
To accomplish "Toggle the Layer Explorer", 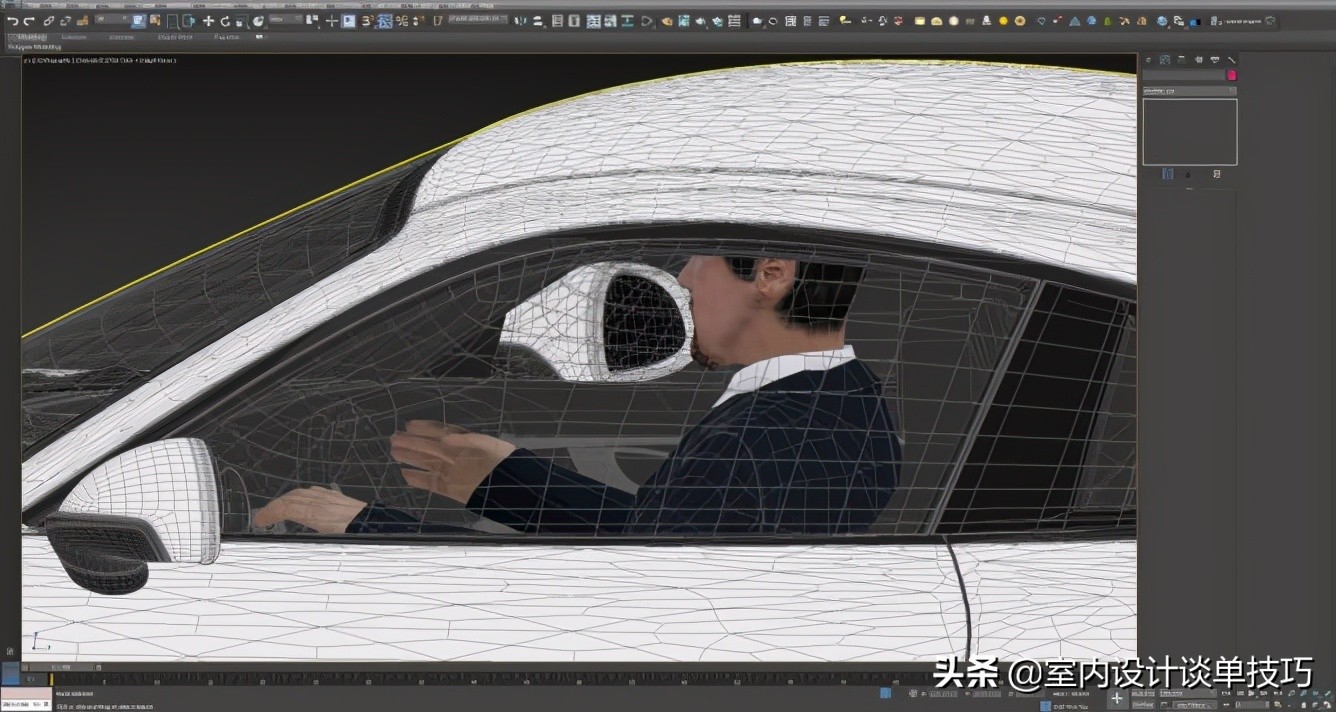I will click(575, 21).
